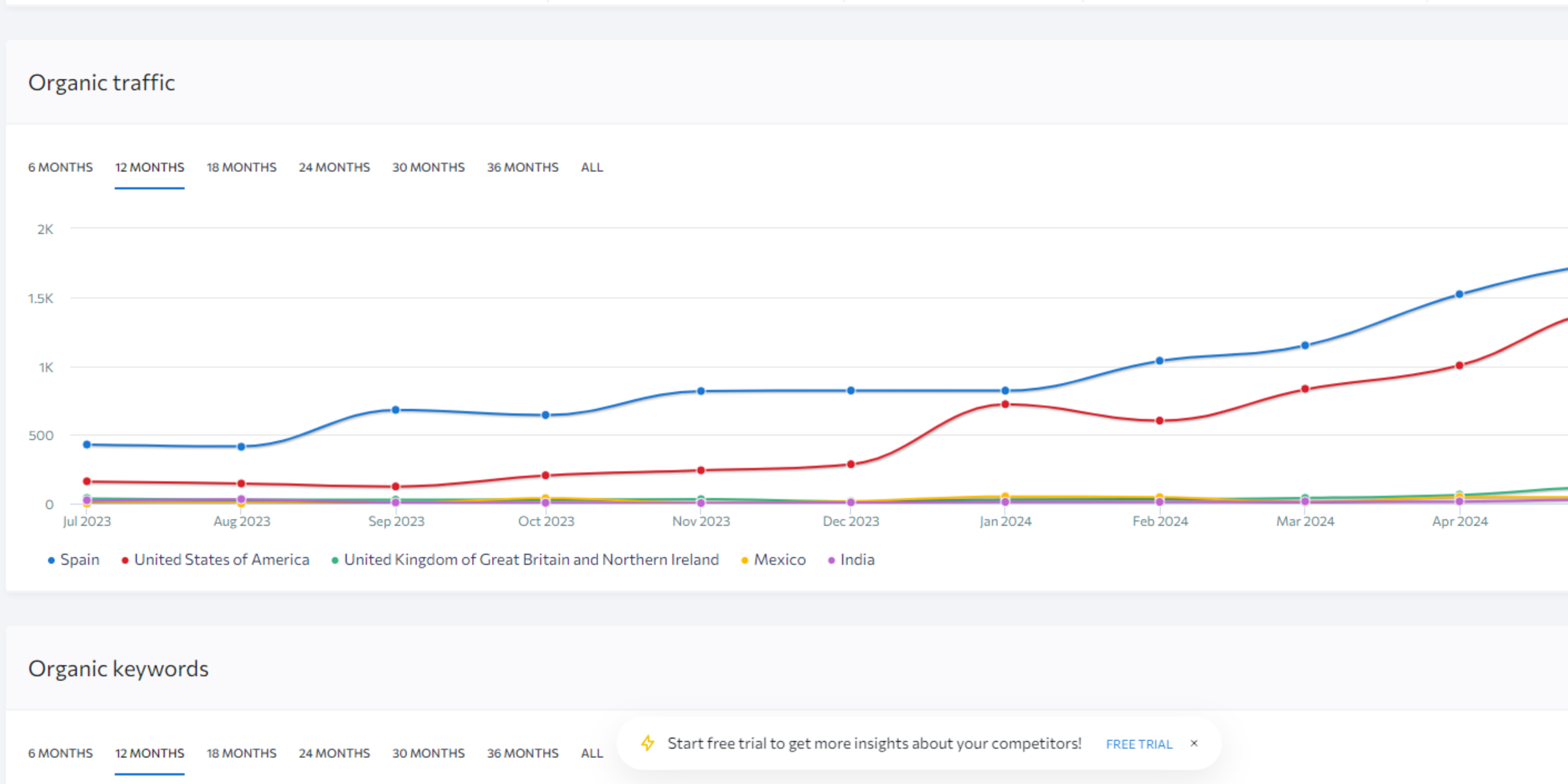The width and height of the screenshot is (1568, 784).
Task: Click the lightning bolt icon in banner
Action: tap(648, 743)
